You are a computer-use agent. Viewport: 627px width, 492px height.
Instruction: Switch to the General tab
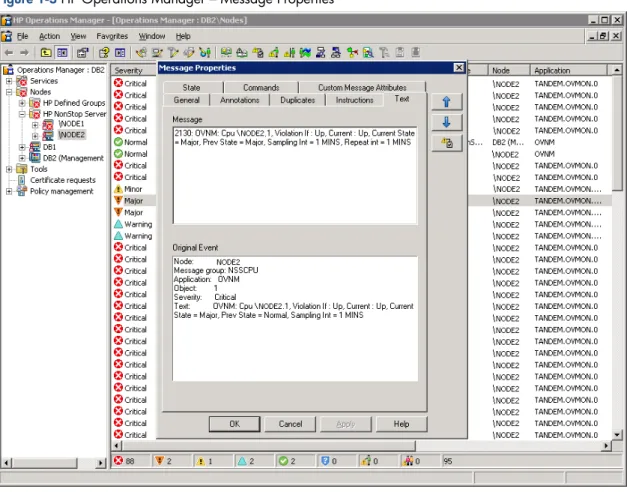(x=186, y=100)
